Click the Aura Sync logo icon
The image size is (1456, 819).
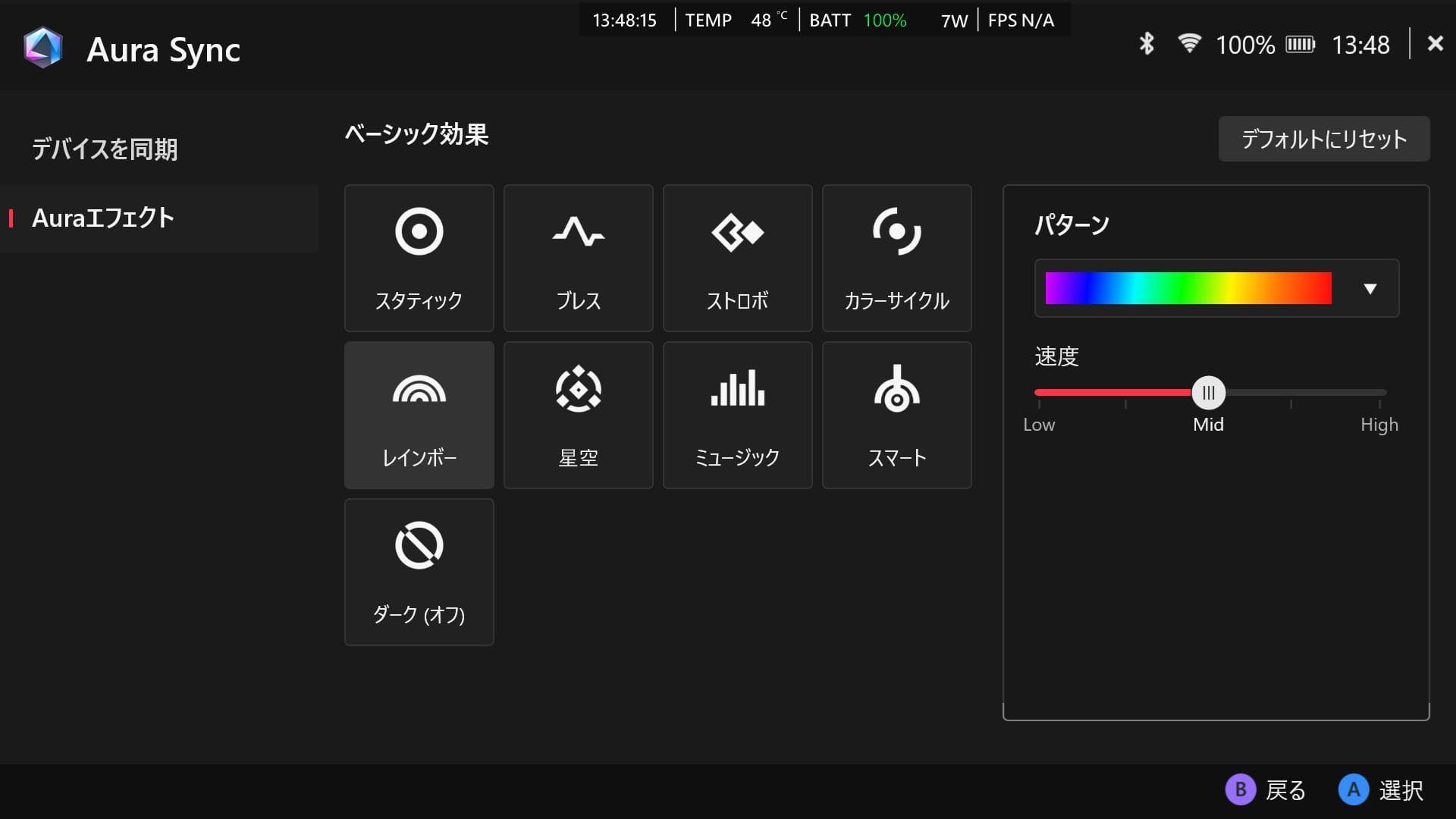tap(43, 49)
